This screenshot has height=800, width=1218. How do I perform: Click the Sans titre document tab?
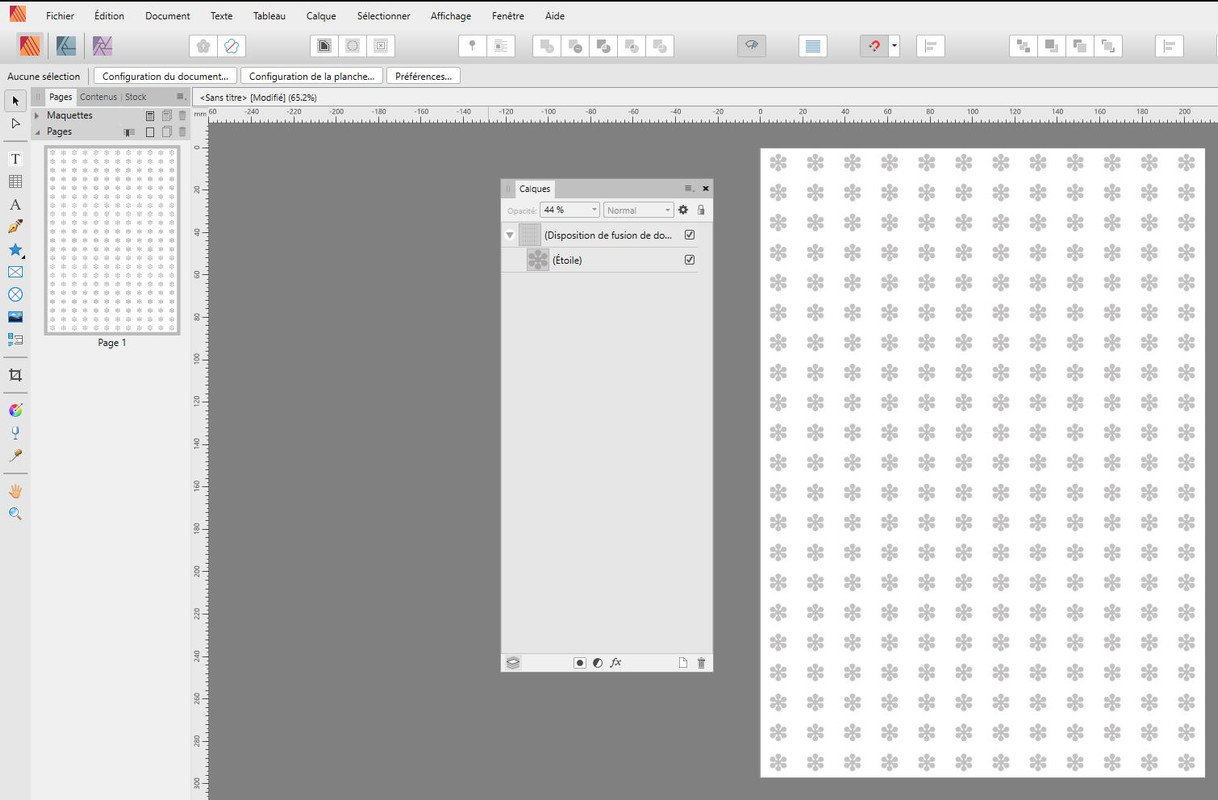coord(258,97)
